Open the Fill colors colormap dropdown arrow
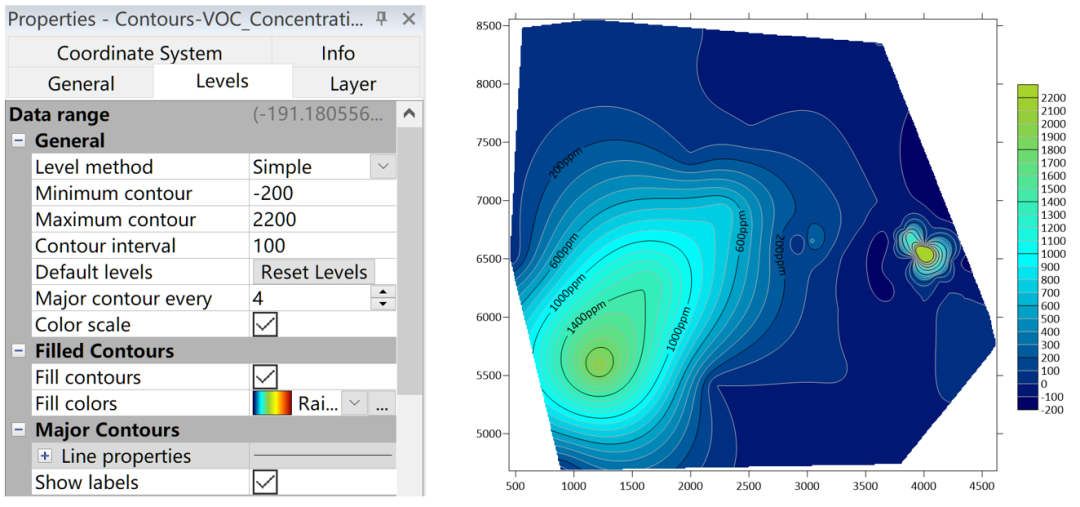The height and width of the screenshot is (507, 1080). click(x=354, y=404)
